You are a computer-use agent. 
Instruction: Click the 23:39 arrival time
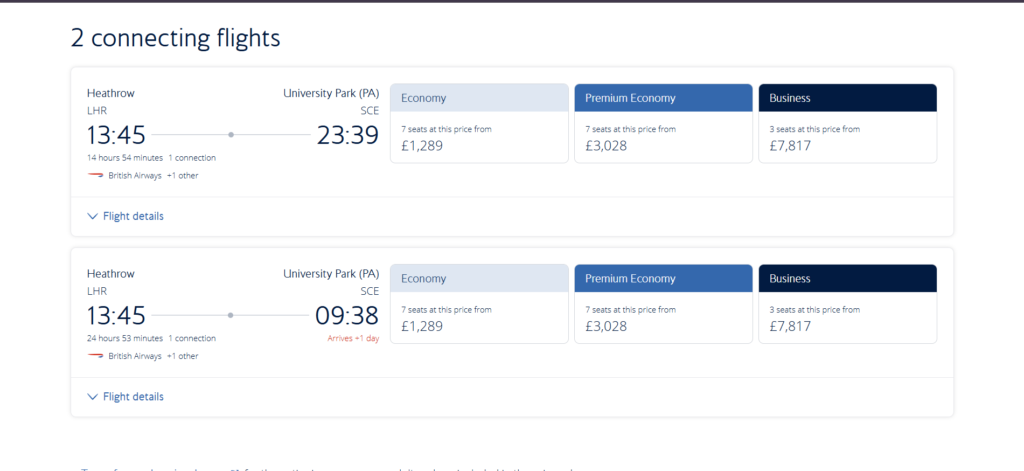(348, 135)
